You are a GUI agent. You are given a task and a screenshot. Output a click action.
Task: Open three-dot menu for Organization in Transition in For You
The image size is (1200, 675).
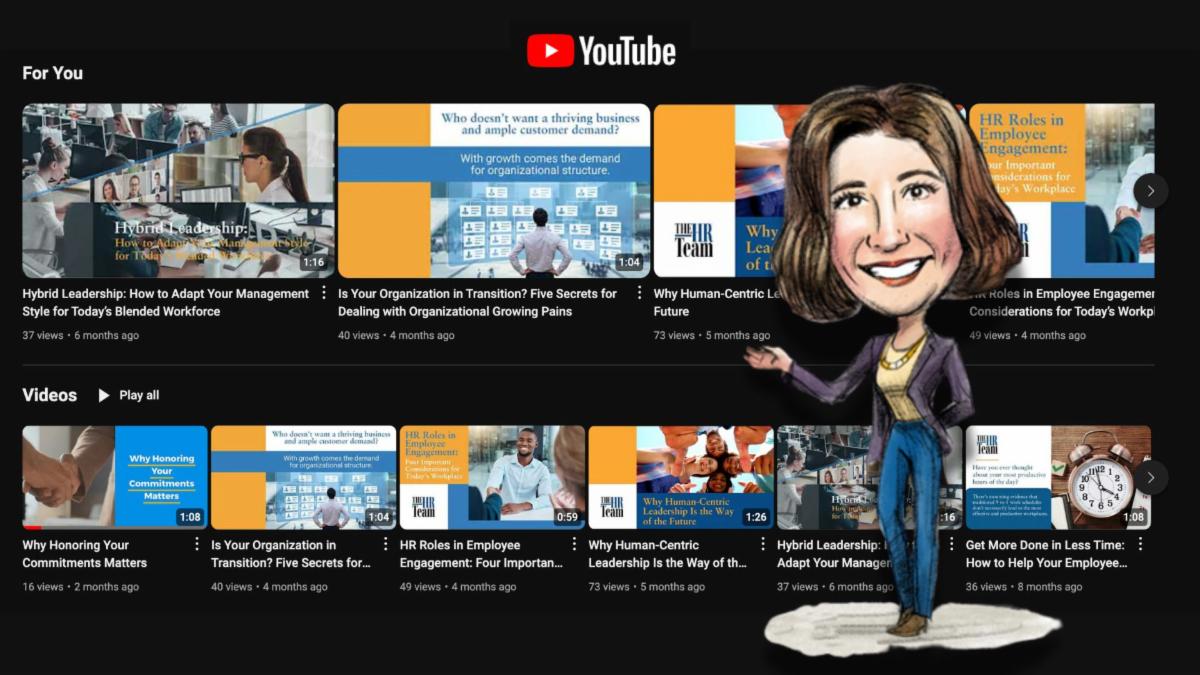pos(639,293)
